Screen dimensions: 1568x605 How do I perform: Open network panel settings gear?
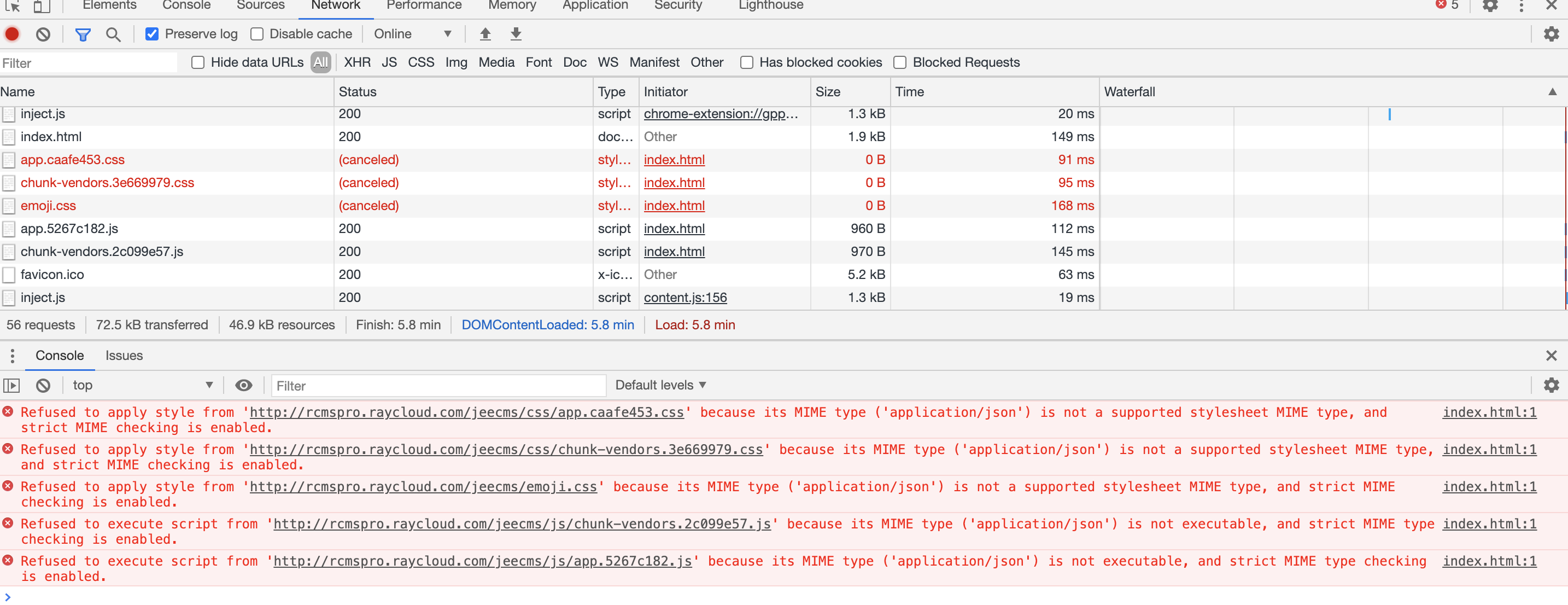coord(1551,34)
